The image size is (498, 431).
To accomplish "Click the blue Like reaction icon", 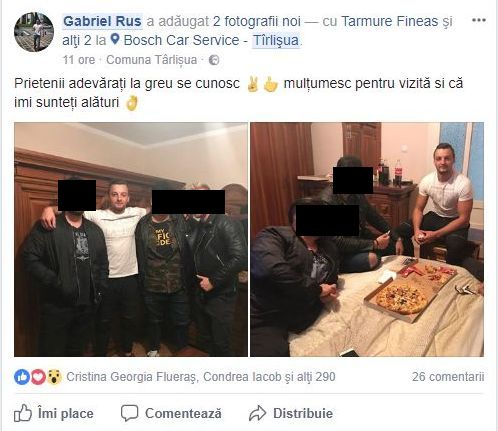I will [x=22, y=377].
